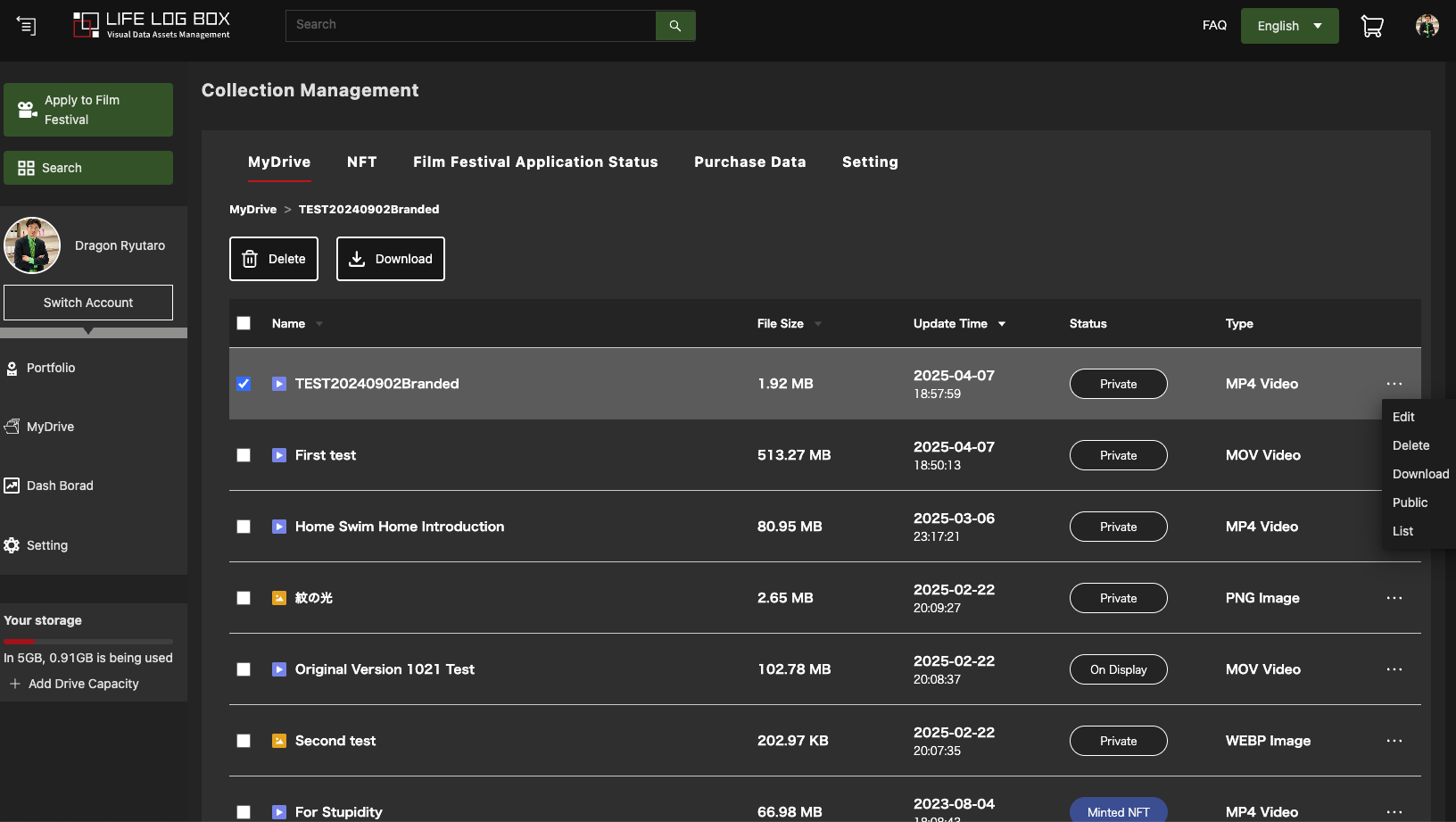Screen dimensions: 1456x822
Task: Open the three-dot menu for Second test
Action: click(x=1394, y=741)
